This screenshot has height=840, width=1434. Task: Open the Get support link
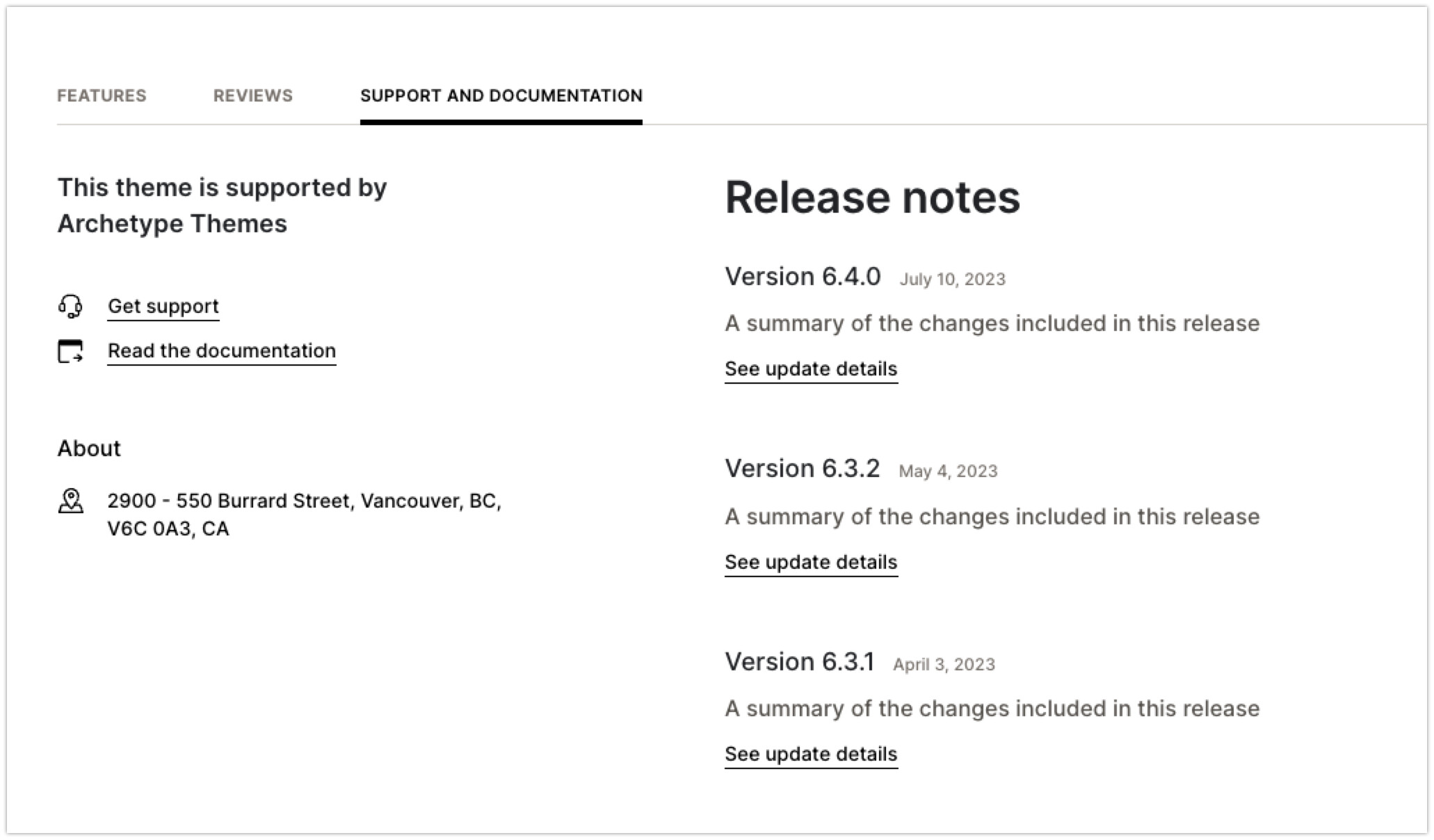coord(163,306)
